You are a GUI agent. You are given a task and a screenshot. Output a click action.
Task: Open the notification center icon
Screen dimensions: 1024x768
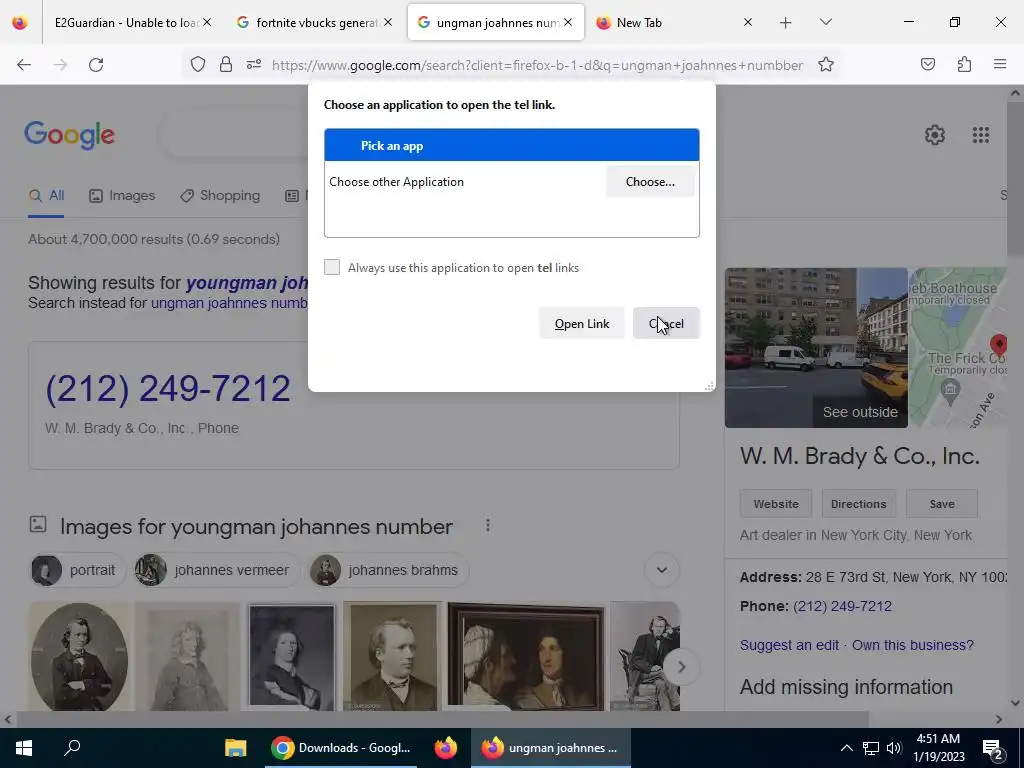[x=993, y=748]
